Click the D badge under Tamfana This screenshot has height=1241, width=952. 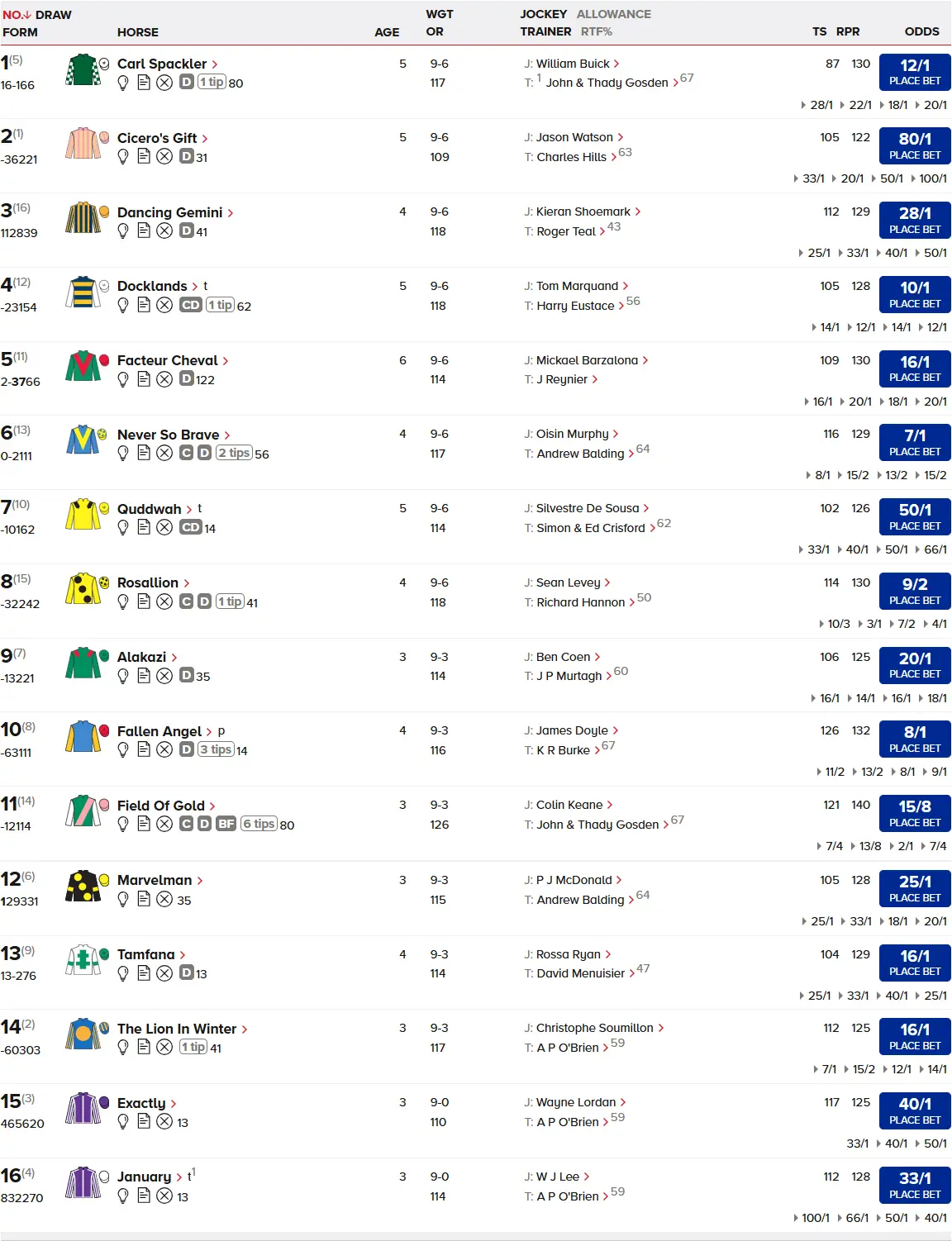pyautogui.click(x=187, y=973)
